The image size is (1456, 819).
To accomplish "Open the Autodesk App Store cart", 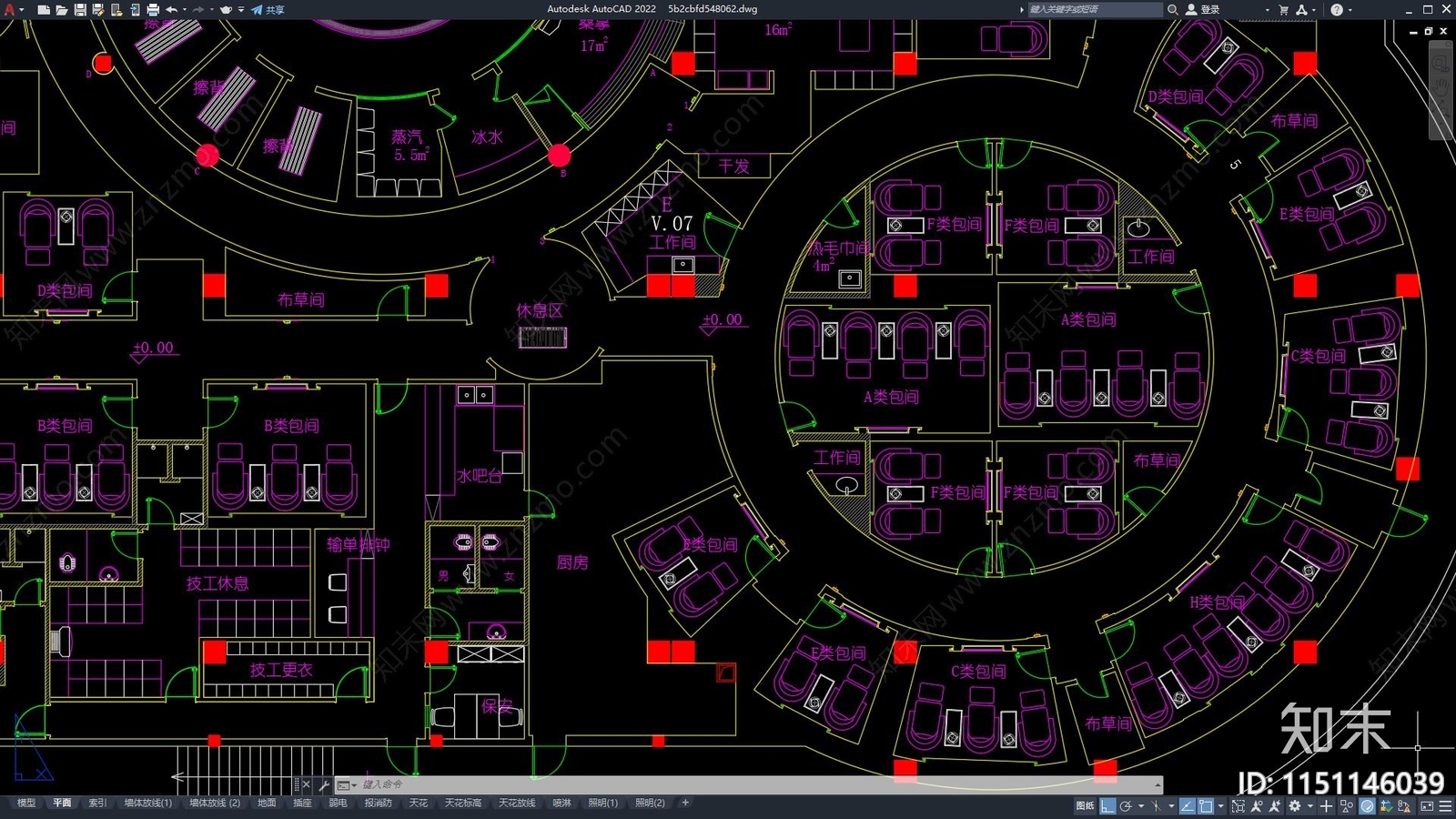I will [x=1284, y=9].
